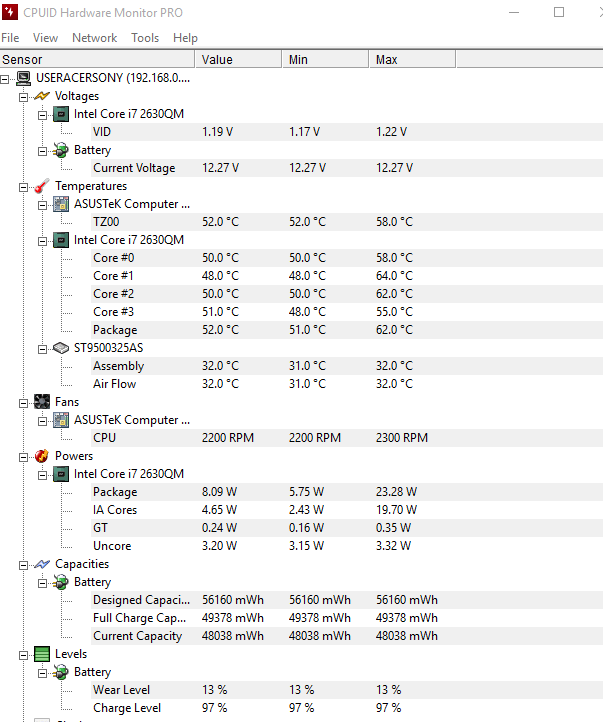Collapse Intel Core i7 node under Powers
The height and width of the screenshot is (722, 603).
click(42, 475)
